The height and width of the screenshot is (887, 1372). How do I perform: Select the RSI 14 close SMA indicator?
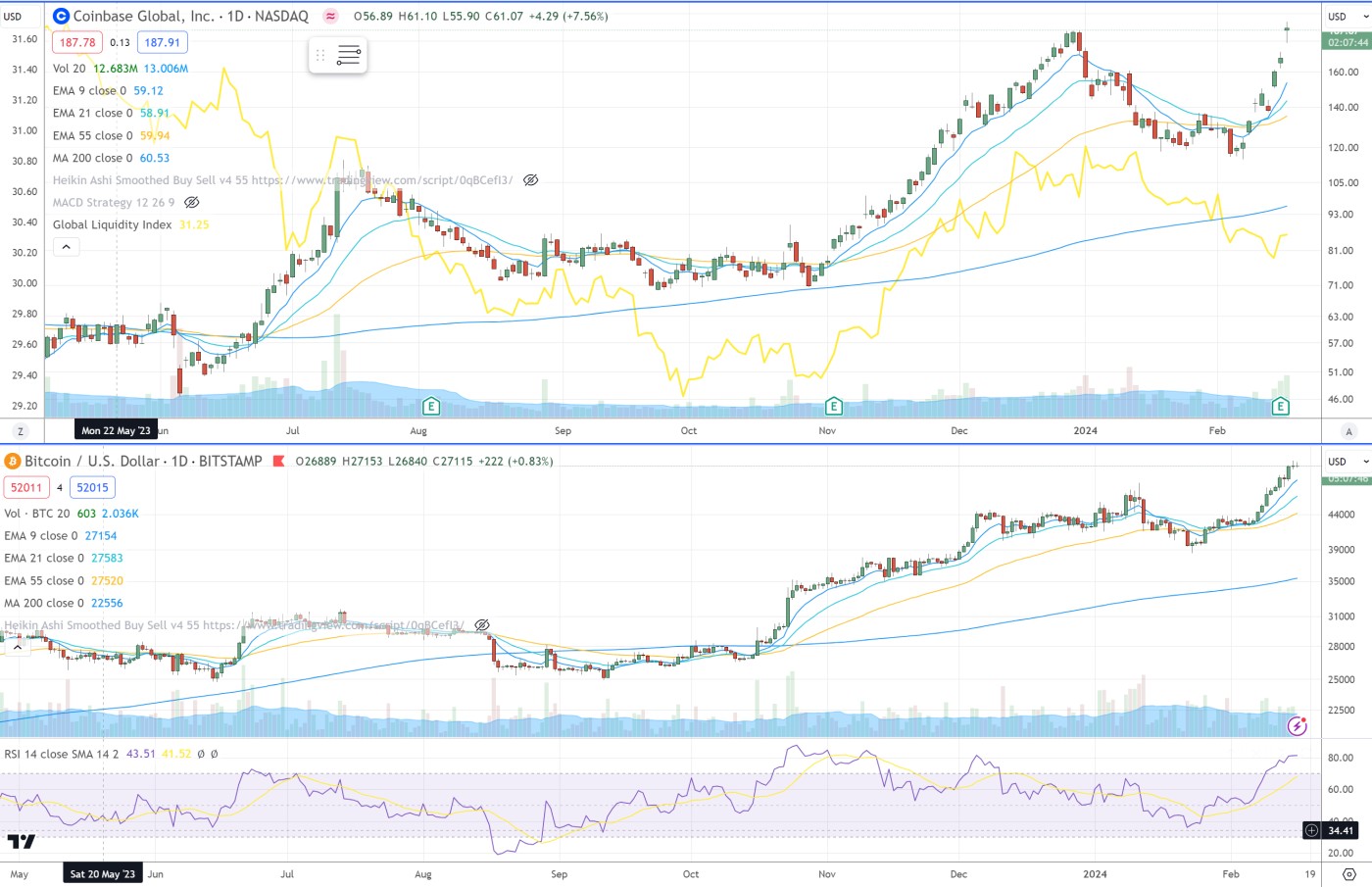tap(62, 755)
